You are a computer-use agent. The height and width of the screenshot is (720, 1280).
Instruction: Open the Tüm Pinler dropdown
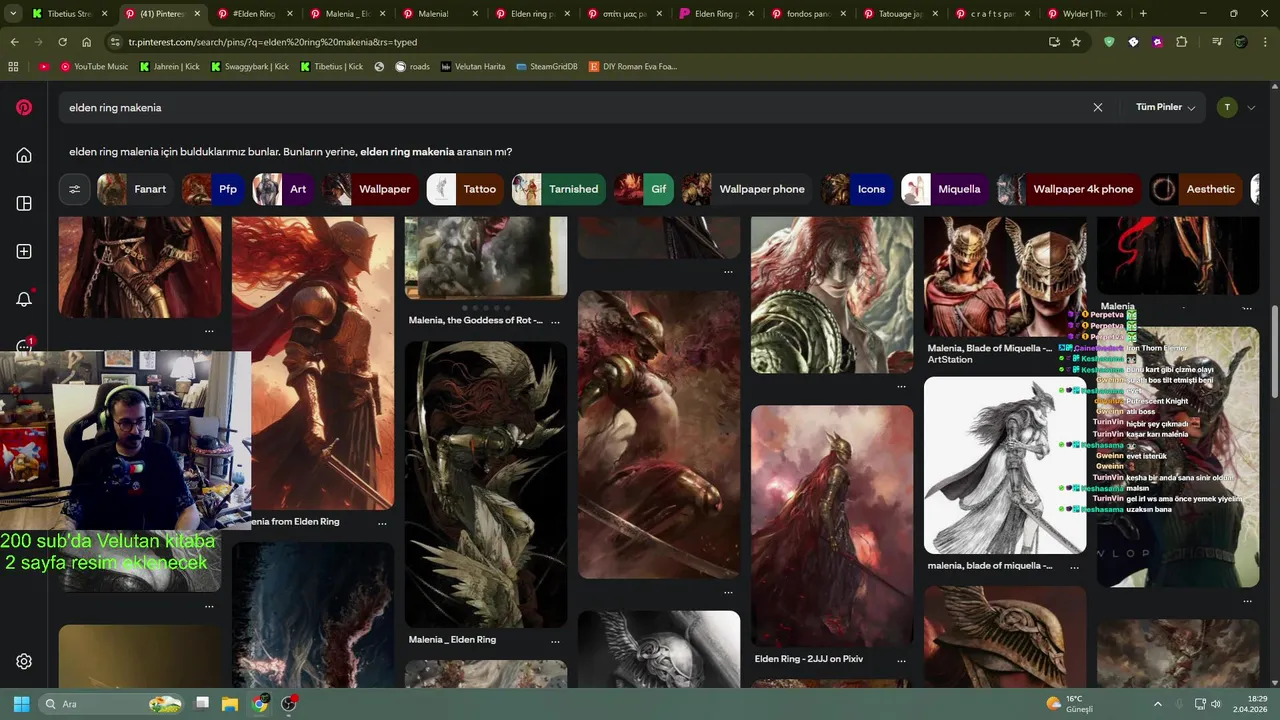1165,107
